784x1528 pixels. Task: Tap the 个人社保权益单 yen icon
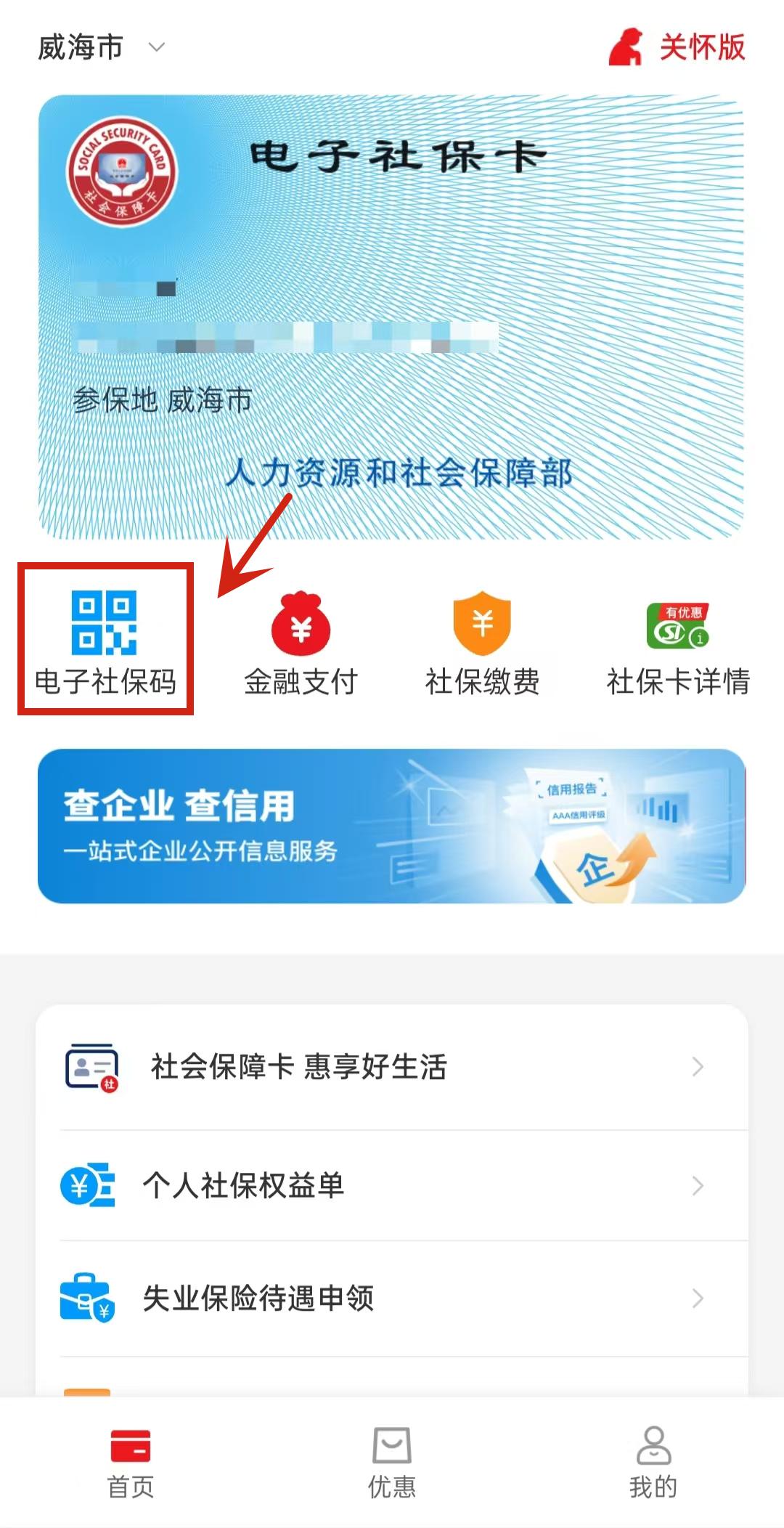pyautogui.click(x=87, y=1185)
